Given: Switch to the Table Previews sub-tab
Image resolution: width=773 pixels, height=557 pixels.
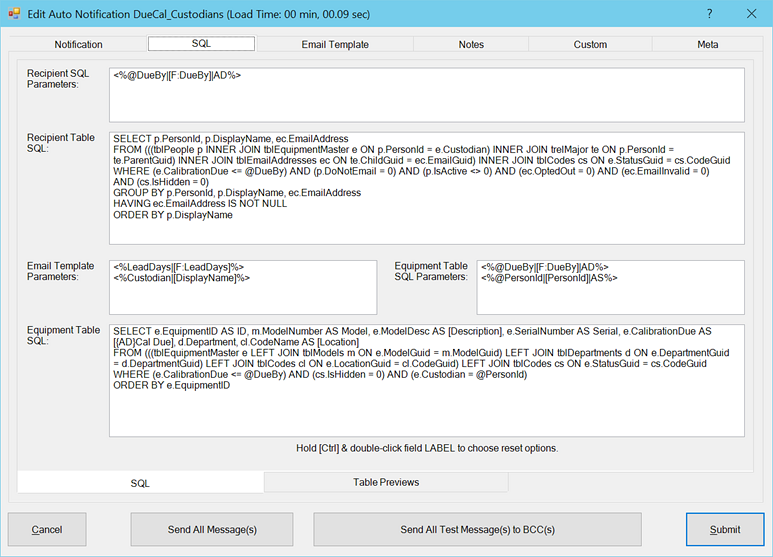Looking at the screenshot, I should pyautogui.click(x=386, y=482).
